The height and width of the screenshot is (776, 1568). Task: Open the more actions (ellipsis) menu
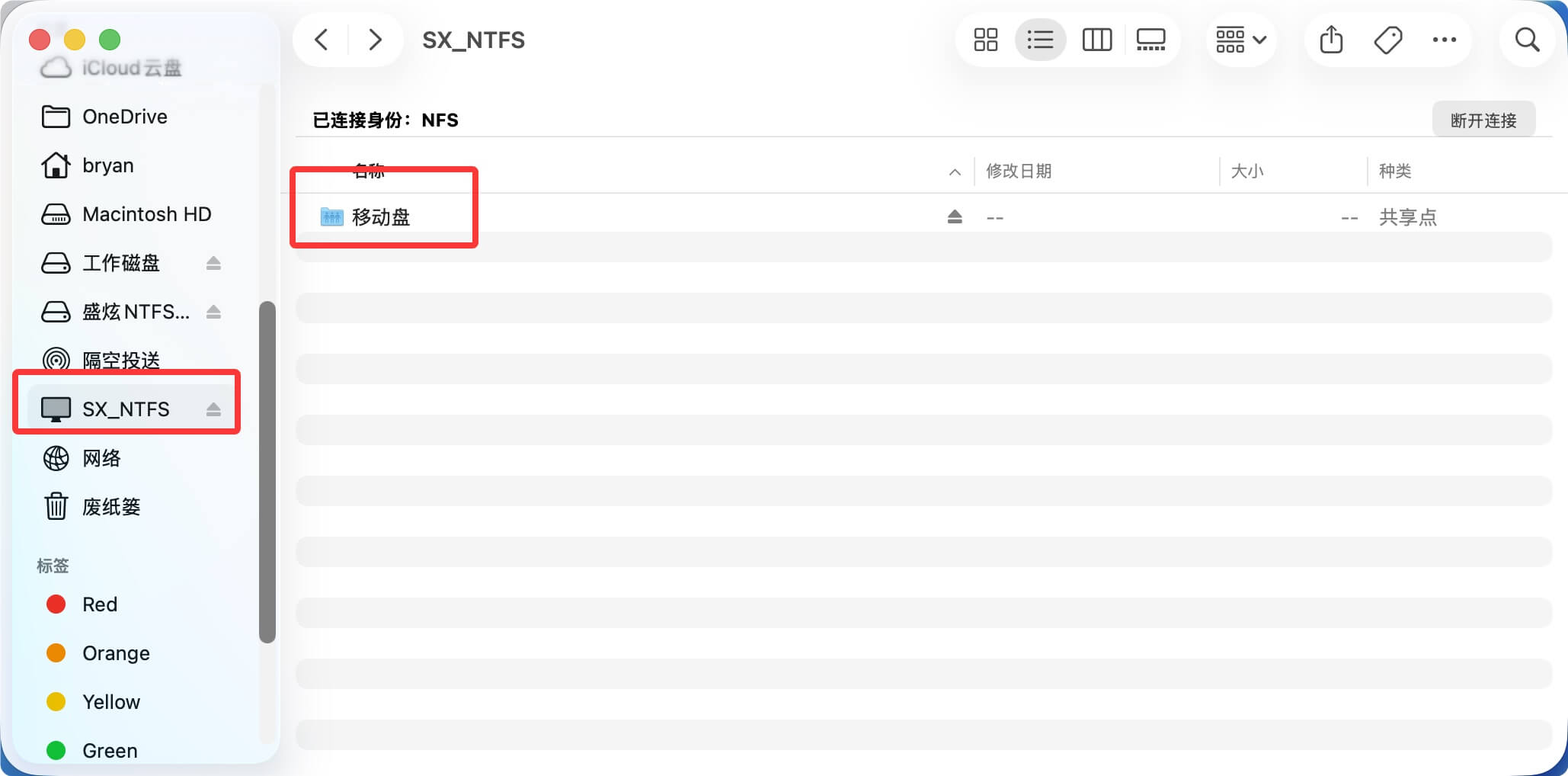1445,40
